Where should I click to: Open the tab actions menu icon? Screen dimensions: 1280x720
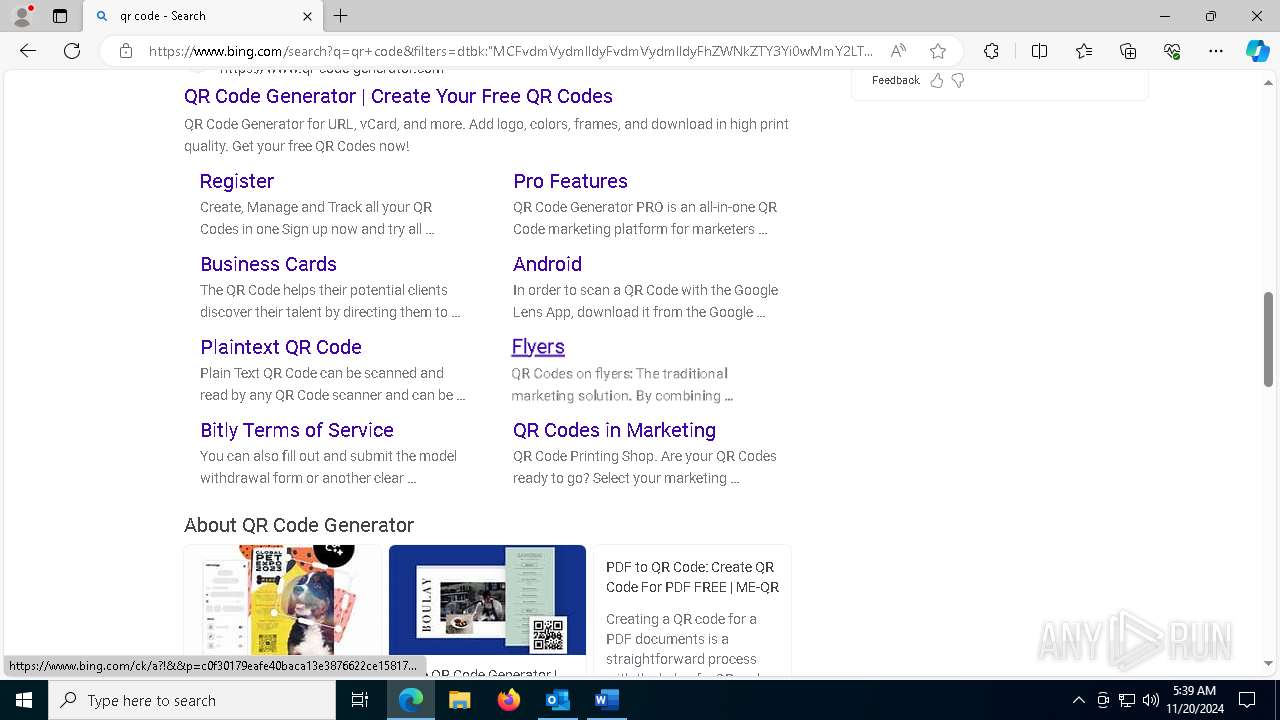pyautogui.click(x=60, y=16)
